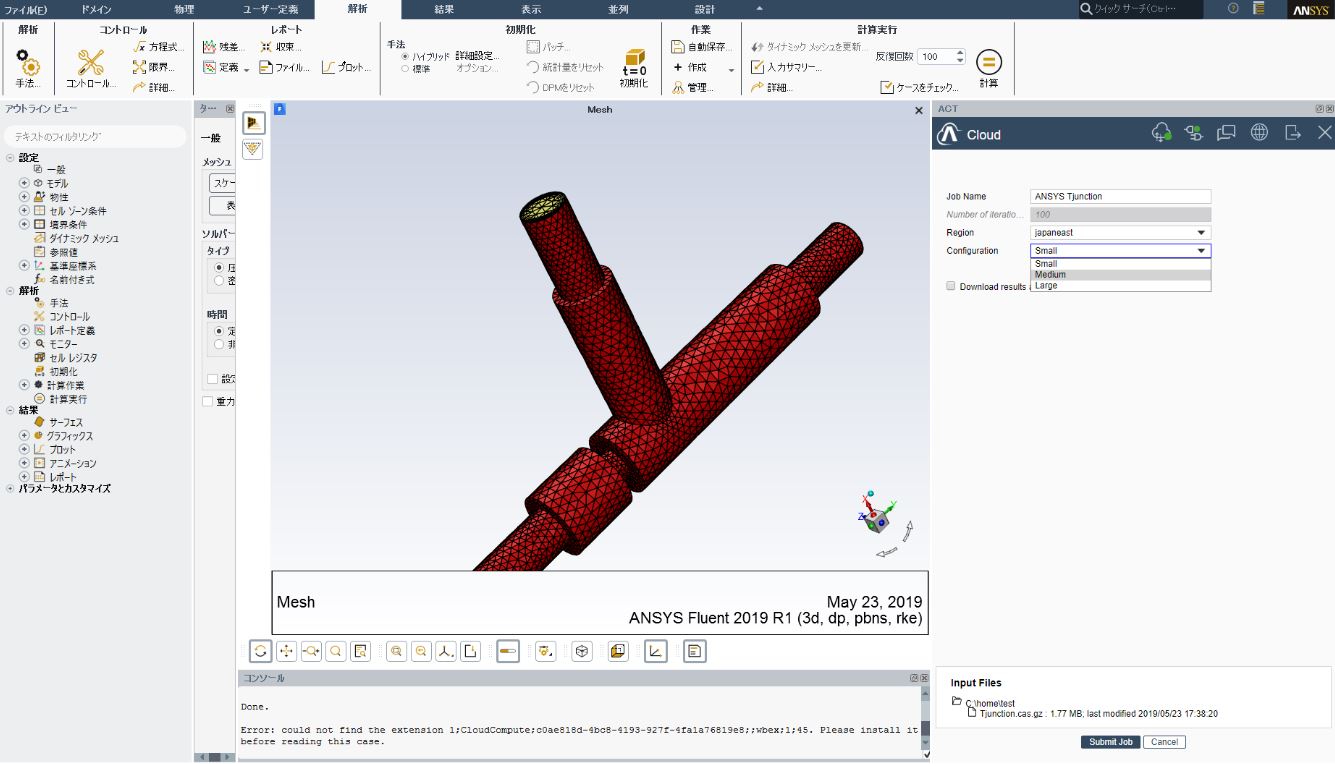This screenshot has width=1335, height=764.
Task: Open the Configuration dropdown arrow
Action: coord(1201,251)
